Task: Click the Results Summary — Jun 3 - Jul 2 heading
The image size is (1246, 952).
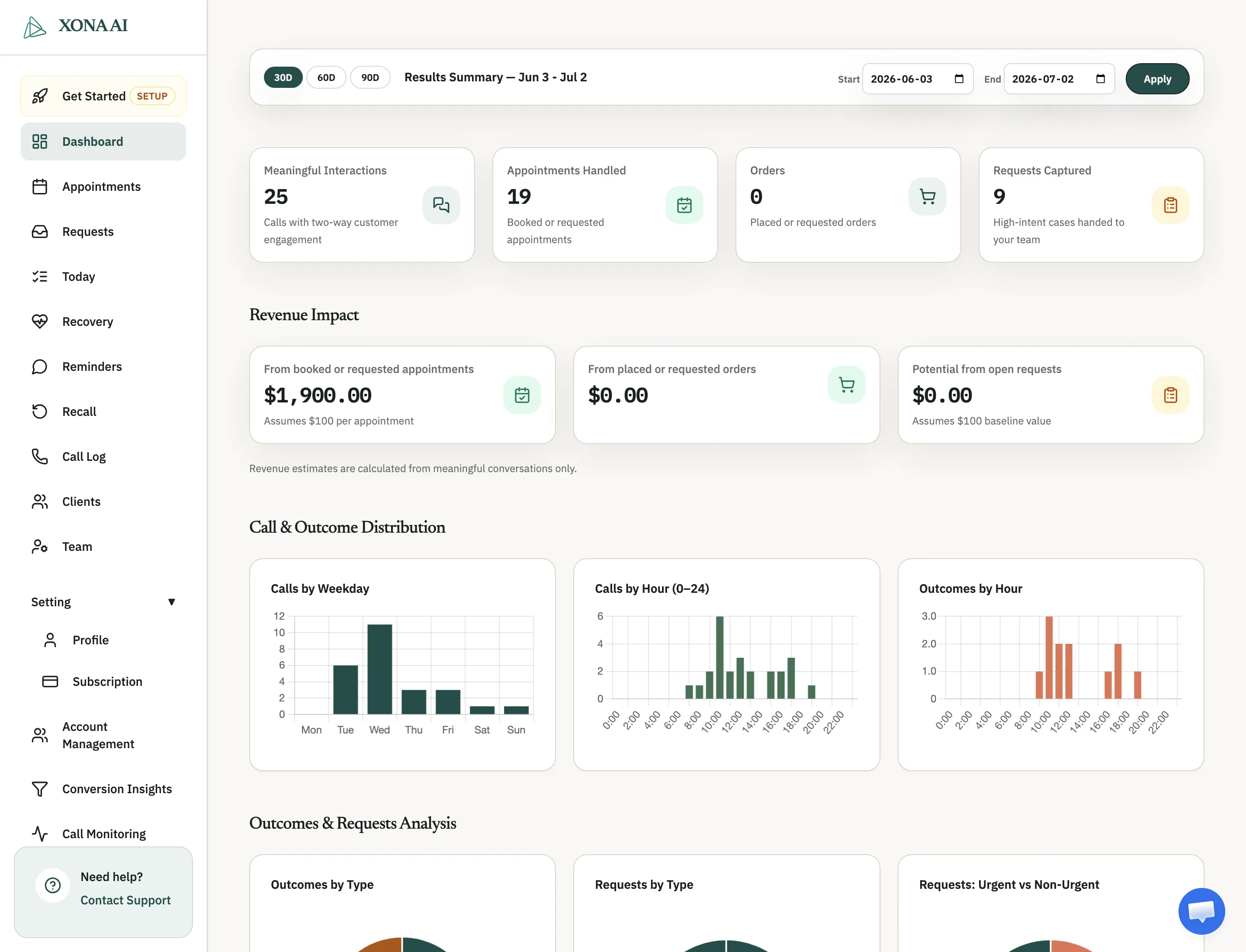Action: click(x=495, y=77)
